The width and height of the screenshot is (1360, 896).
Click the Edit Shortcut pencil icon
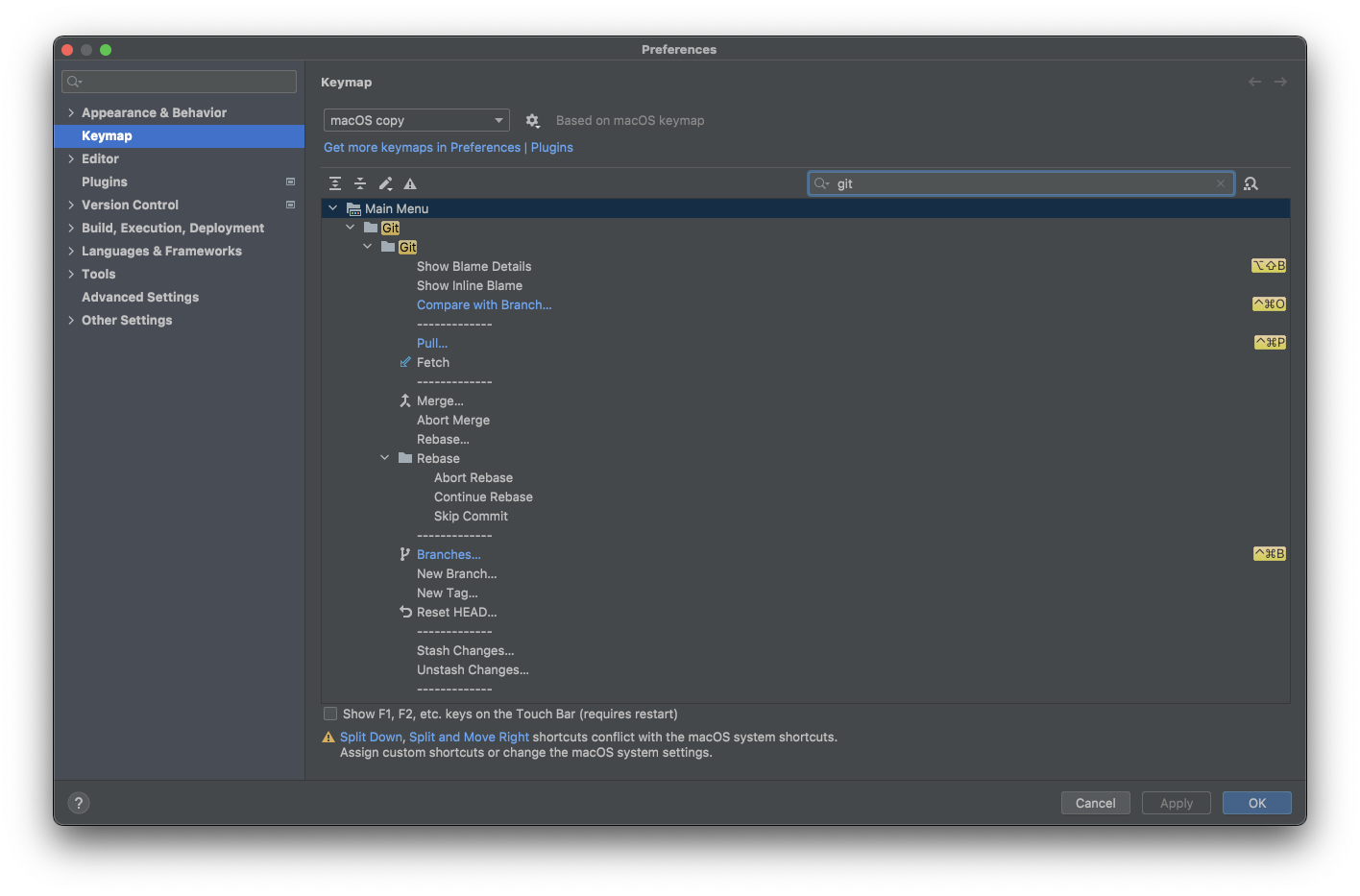[385, 183]
